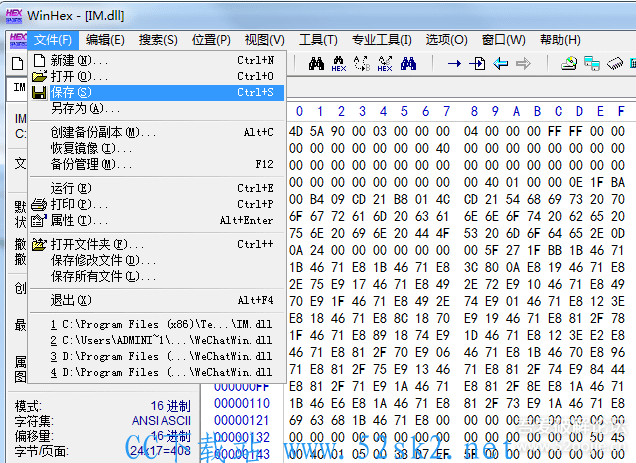Click the Replace Hex Values icon
Viewport: 636px width, 463px height.
[x=385, y=64]
